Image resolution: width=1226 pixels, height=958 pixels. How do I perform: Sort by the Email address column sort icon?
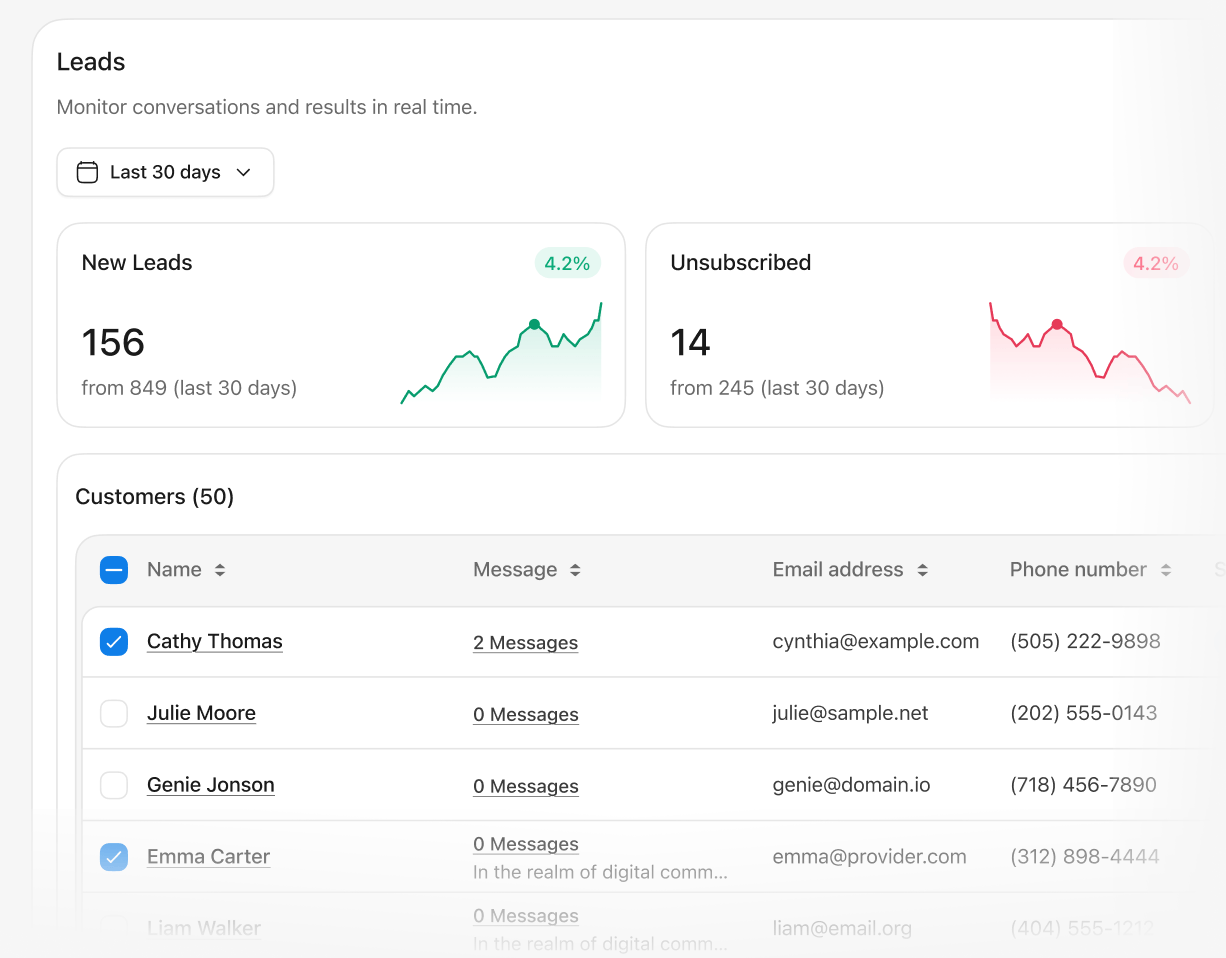[922, 570]
